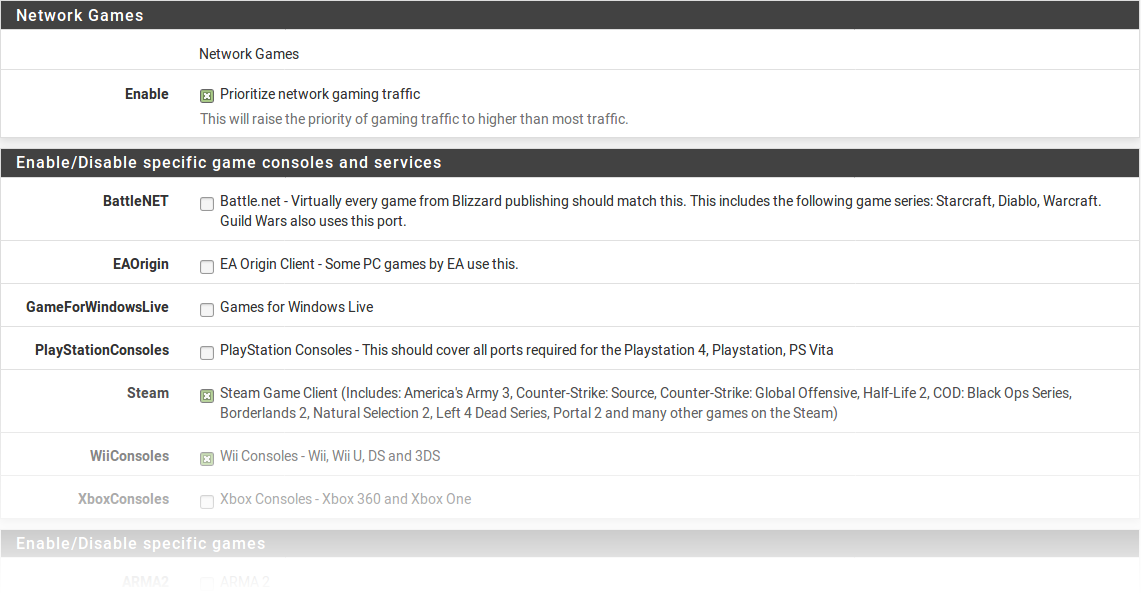The height and width of the screenshot is (594, 1141).
Task: Click the bold "BattleNET" row label
Action: click(136, 201)
